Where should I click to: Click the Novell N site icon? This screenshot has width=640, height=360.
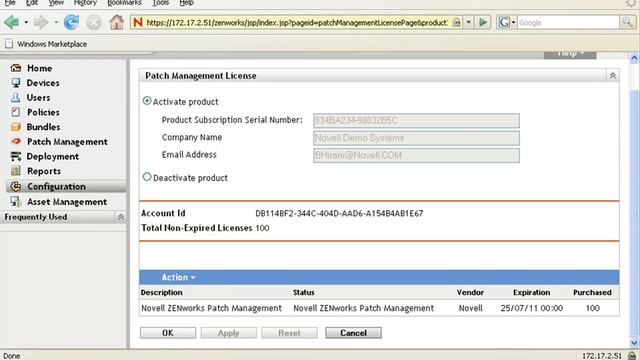(138, 22)
